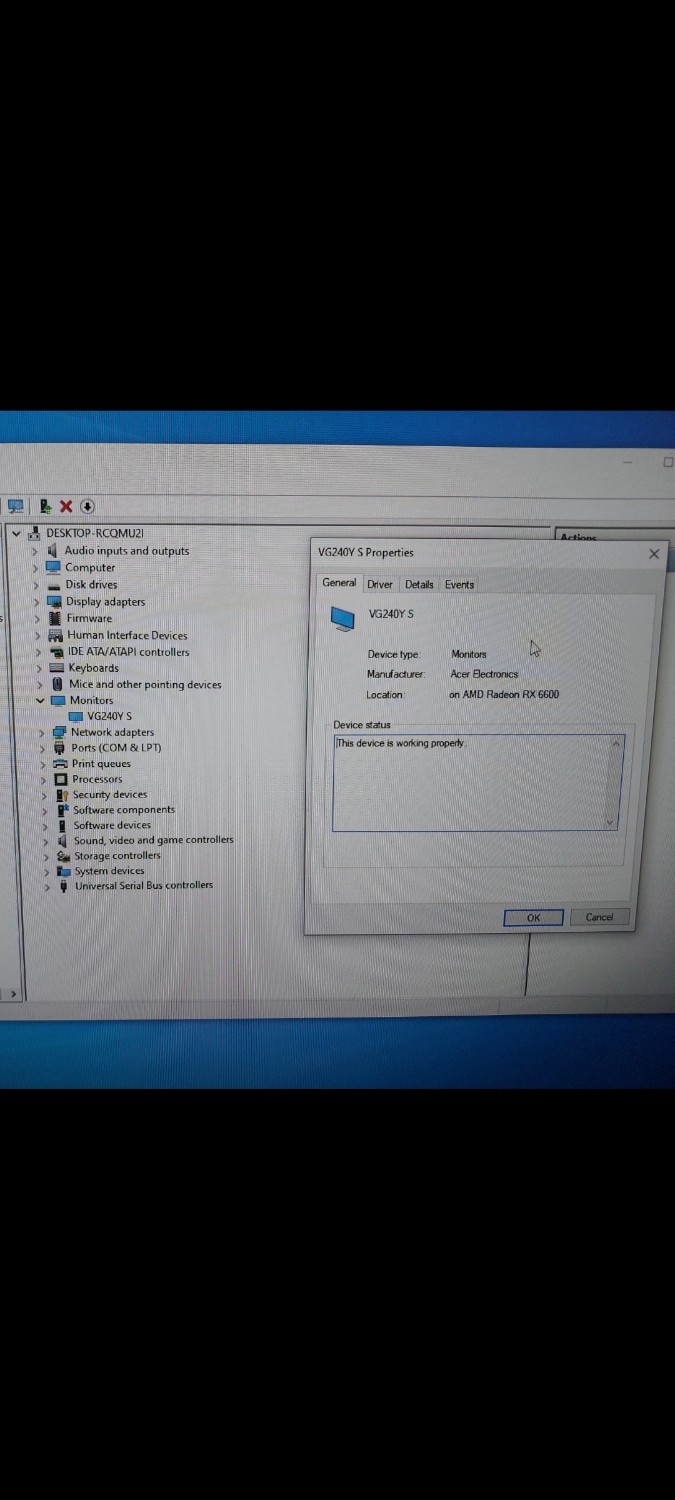675x1500 pixels.
Task: Confirm with the OK button
Action: pos(534,917)
